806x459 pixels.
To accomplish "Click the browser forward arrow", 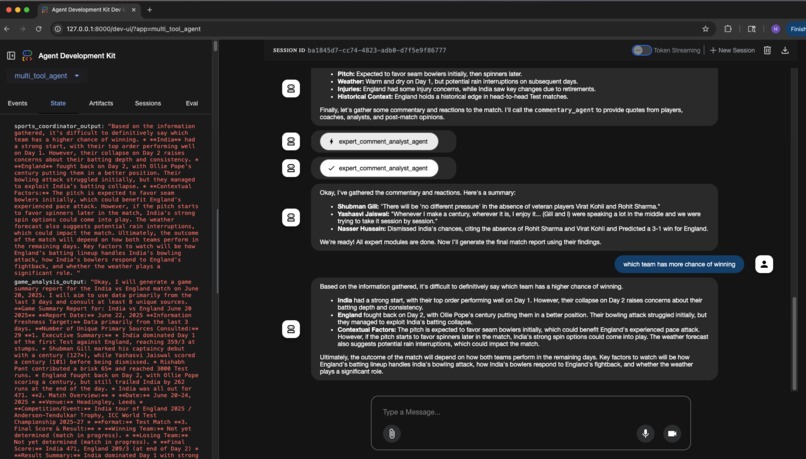I will tap(23, 29).
